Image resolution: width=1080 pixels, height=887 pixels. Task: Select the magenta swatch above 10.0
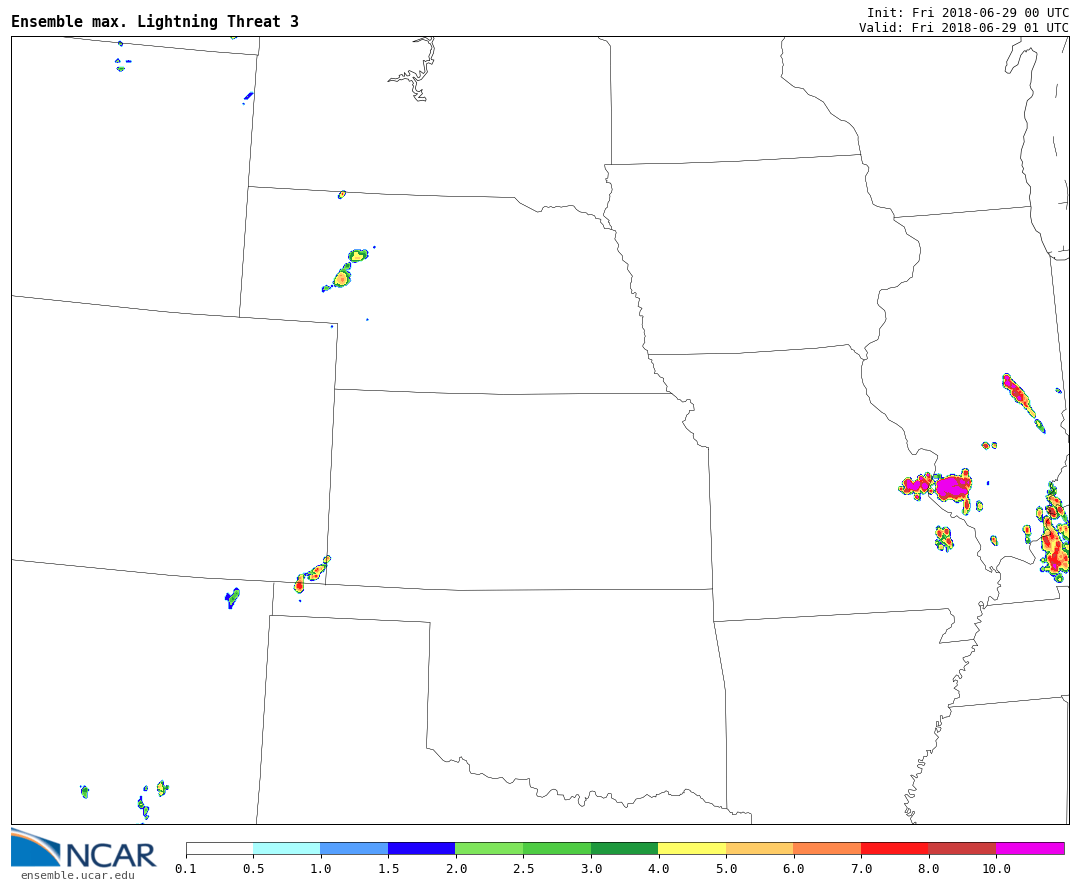(1029, 848)
